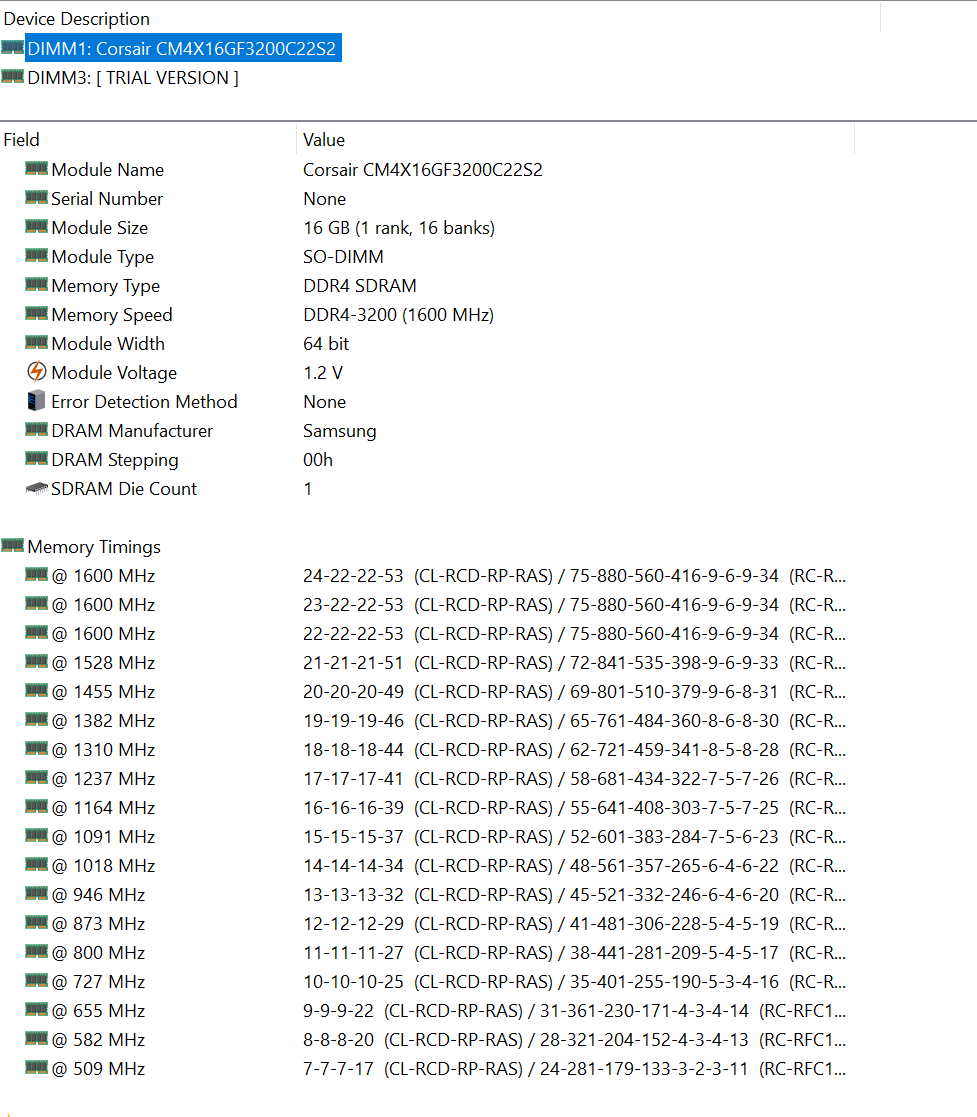The height and width of the screenshot is (1117, 977).
Task: Select the SDRAM Die Count label
Action: coord(124,489)
